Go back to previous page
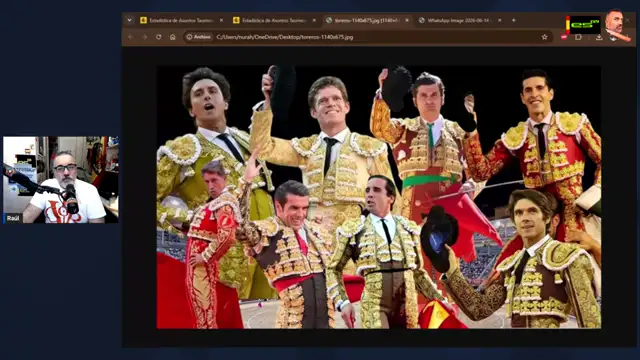The height and width of the screenshot is (360, 640). [131, 37]
